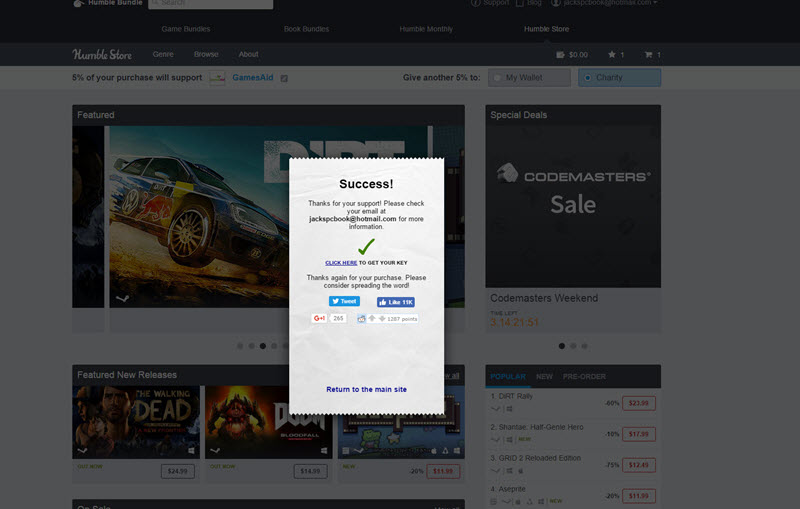Select the first Special Deals carousel dot
The image size is (800, 509).
click(x=562, y=346)
